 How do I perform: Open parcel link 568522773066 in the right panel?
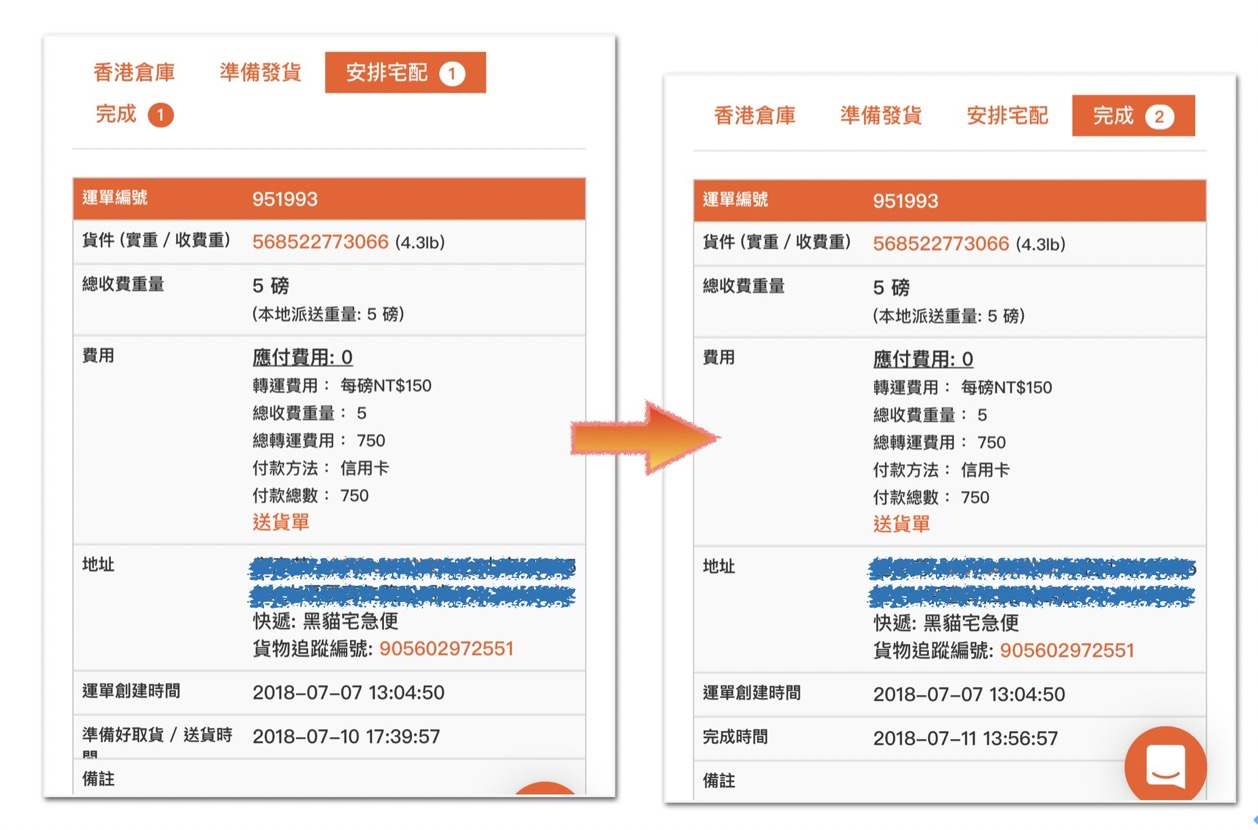[941, 244]
